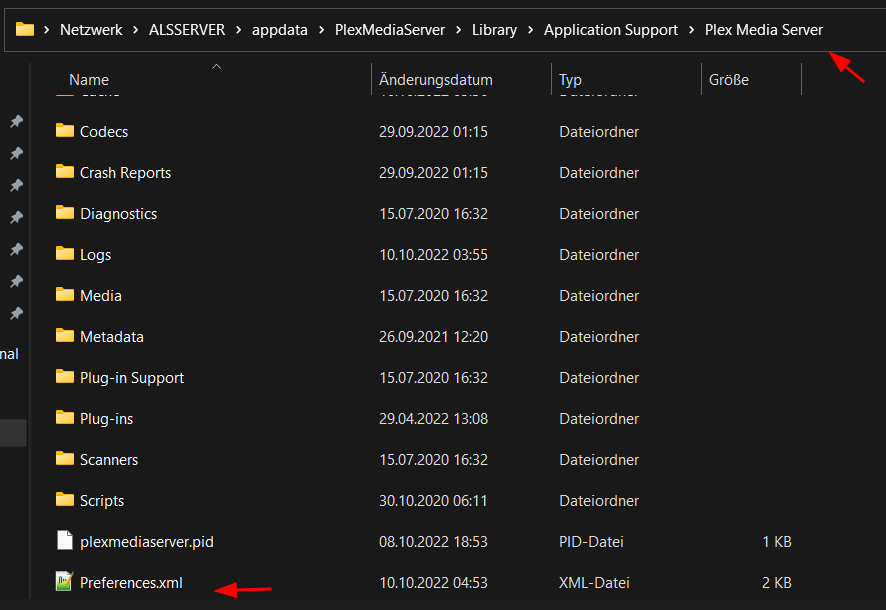Click the date 10.10.2022 04:53 for Preferences.xml
This screenshot has height=610, width=886.
coord(433,582)
